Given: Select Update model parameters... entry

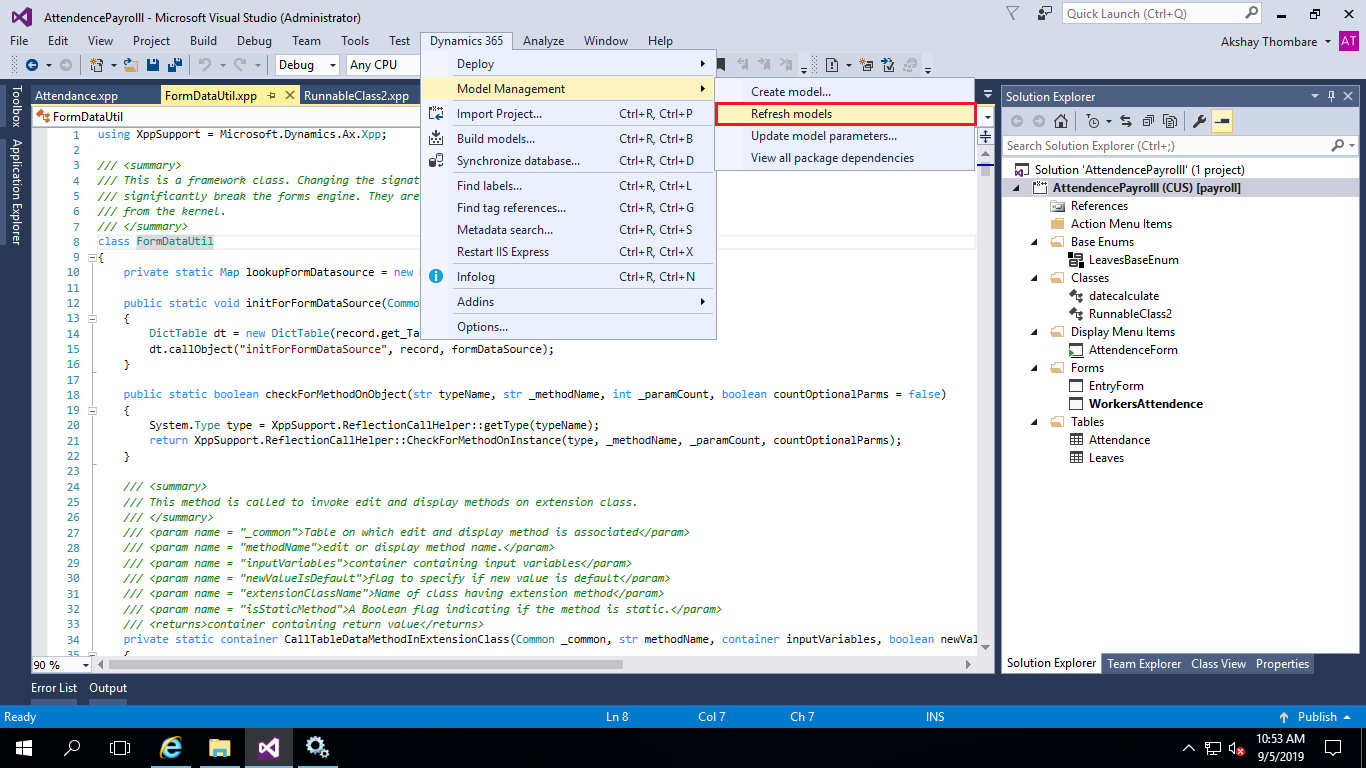Looking at the screenshot, I should 845,136.
